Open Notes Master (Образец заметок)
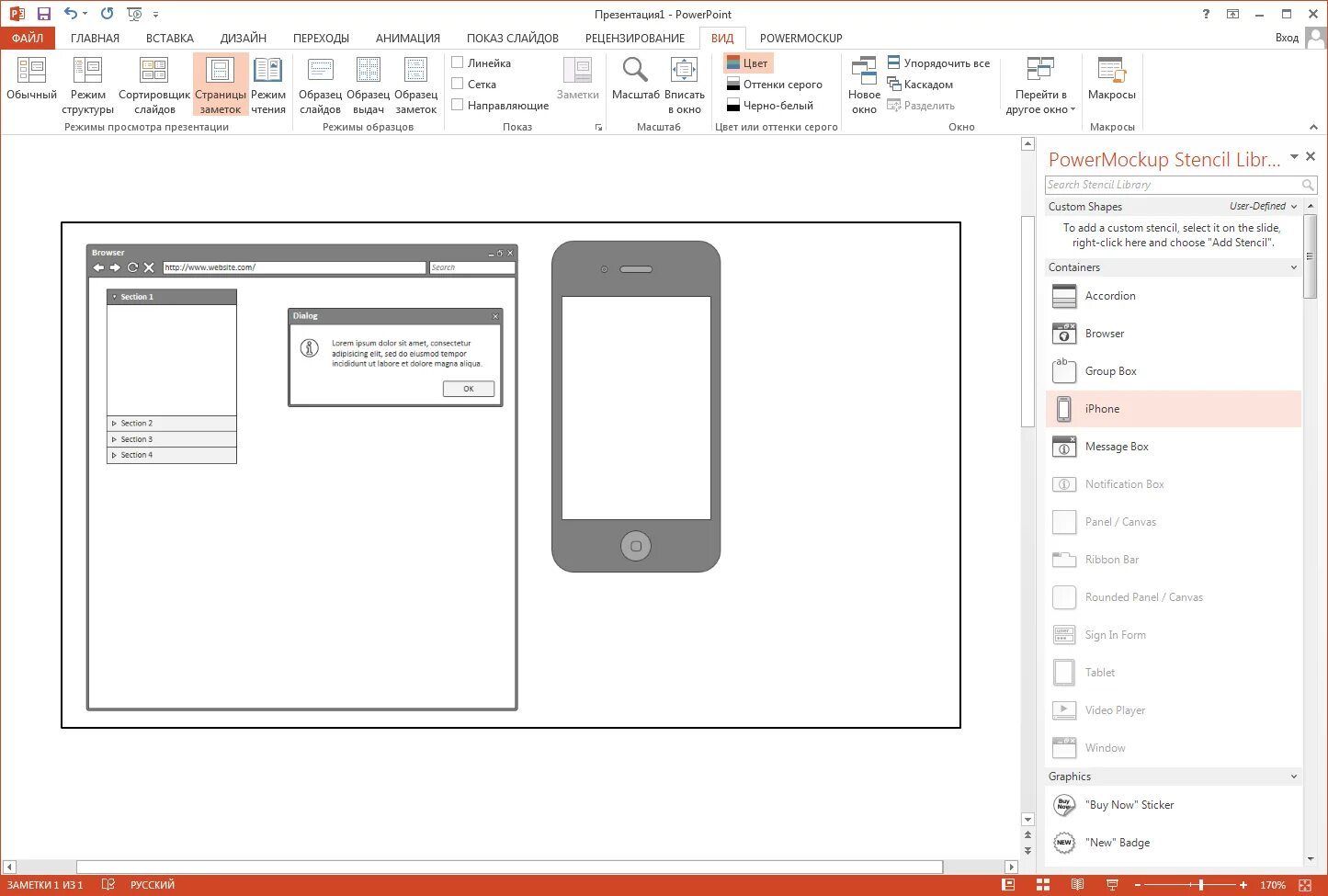1328x896 pixels. (416, 85)
